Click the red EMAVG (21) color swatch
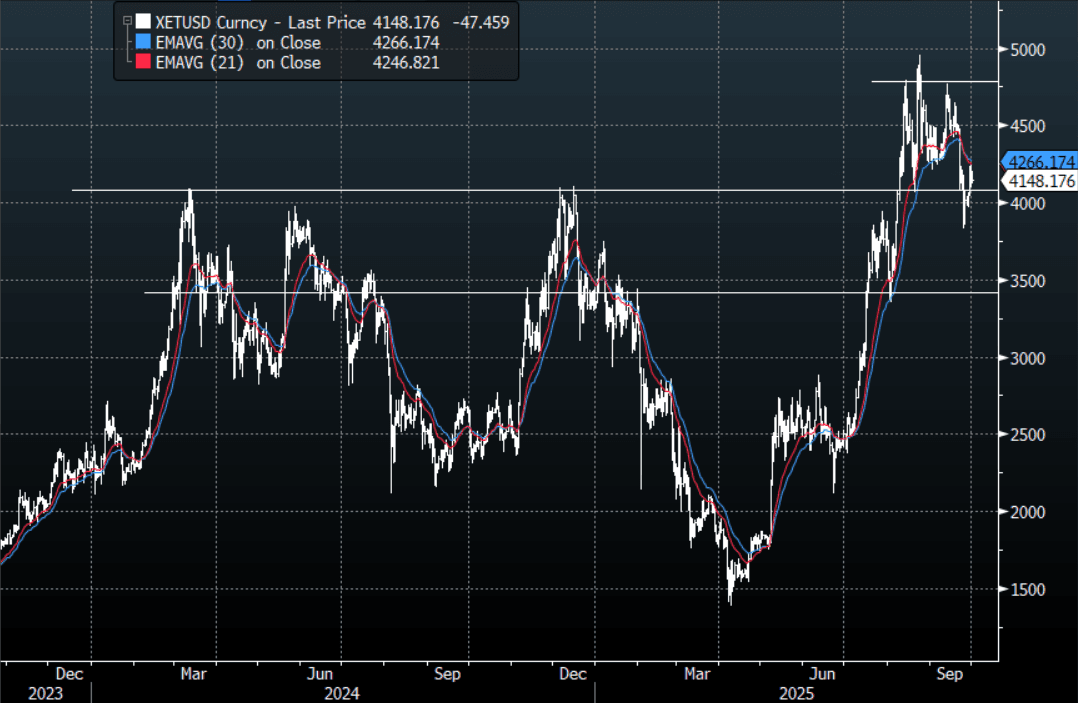Image resolution: width=1078 pixels, height=703 pixels. (144, 63)
